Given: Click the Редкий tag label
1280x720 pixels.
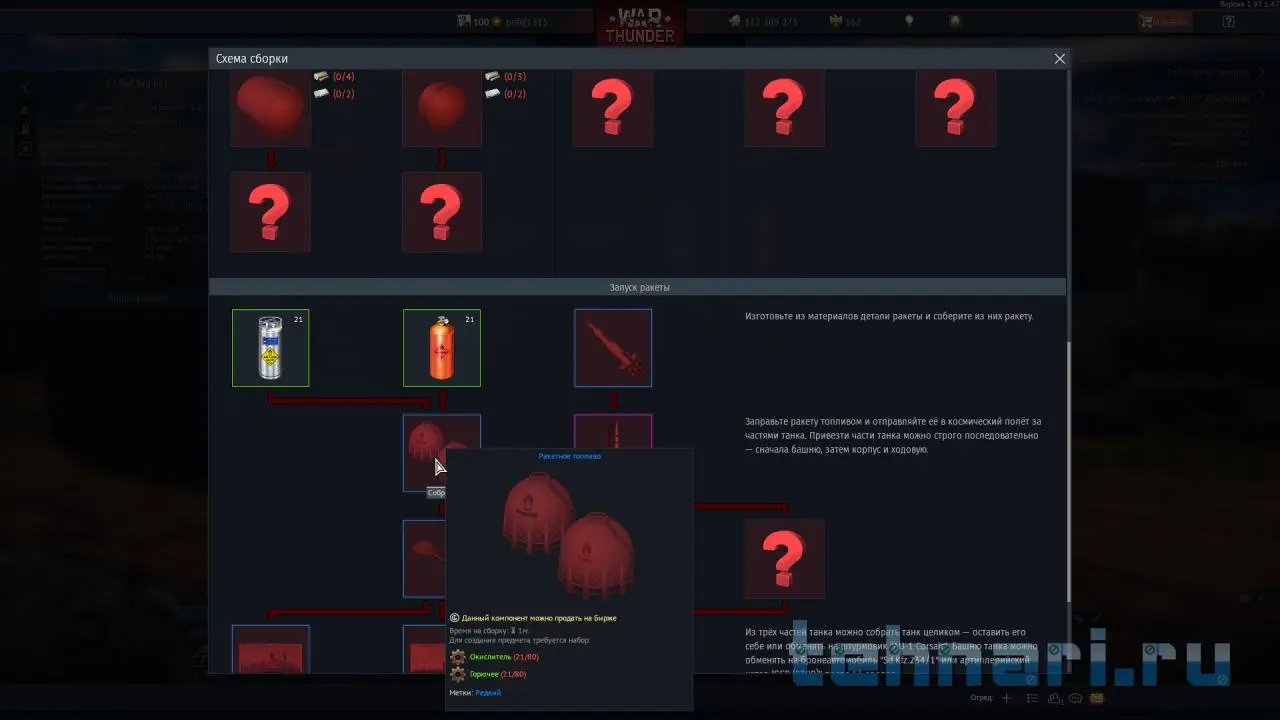Looking at the screenshot, I should pos(488,692).
